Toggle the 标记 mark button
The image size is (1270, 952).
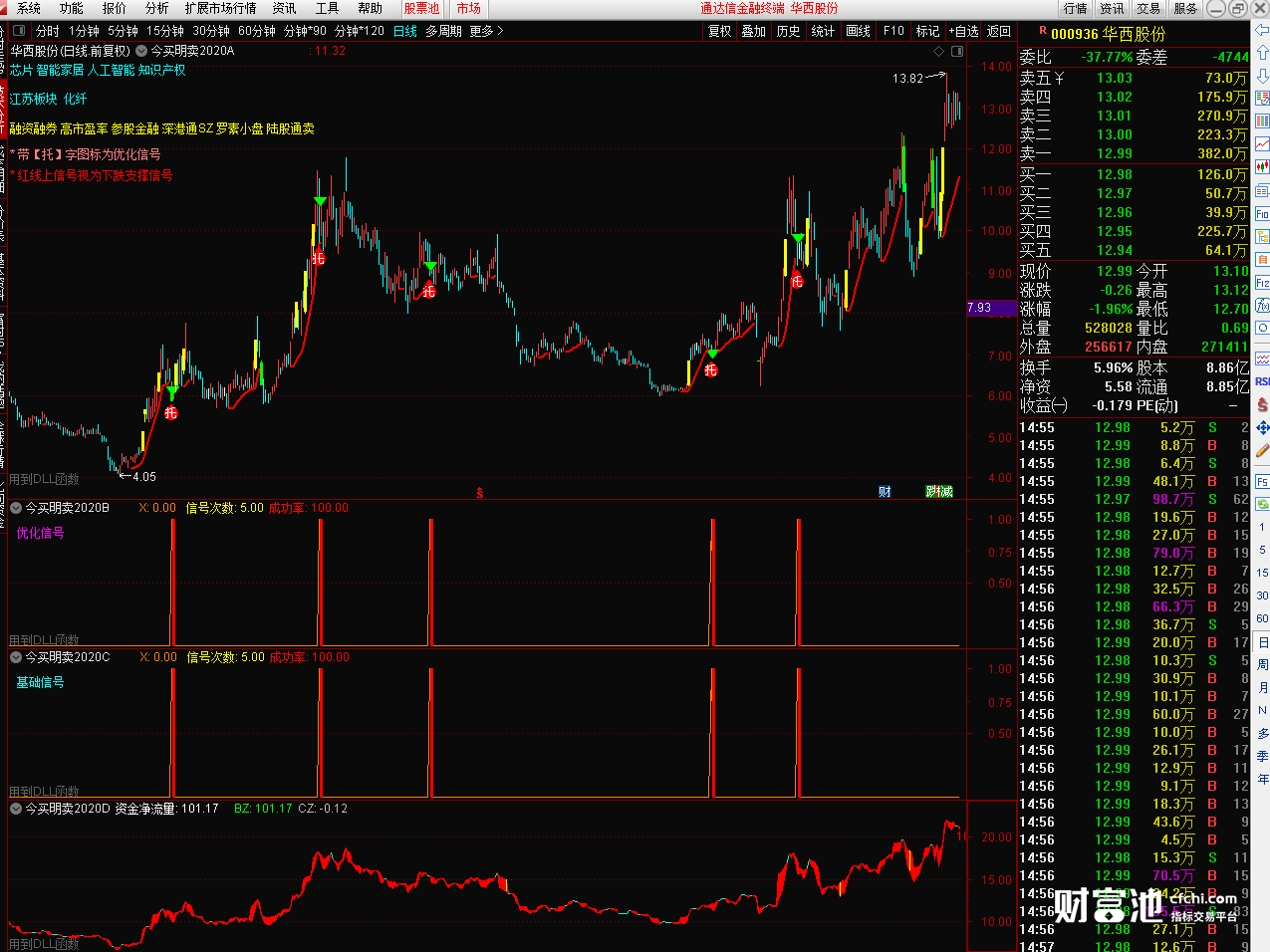(x=927, y=31)
